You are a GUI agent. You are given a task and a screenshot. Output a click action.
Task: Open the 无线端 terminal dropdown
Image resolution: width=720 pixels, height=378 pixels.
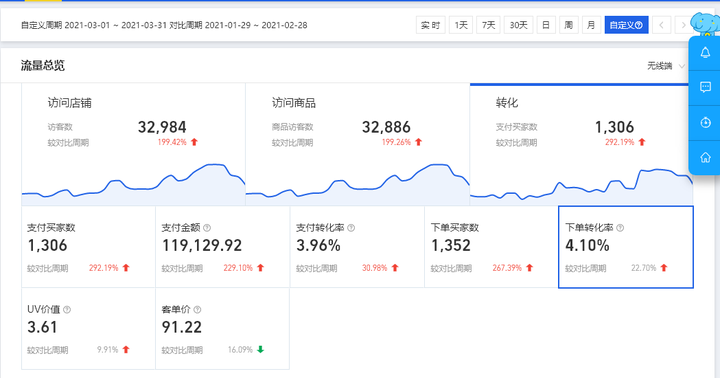[x=666, y=66]
